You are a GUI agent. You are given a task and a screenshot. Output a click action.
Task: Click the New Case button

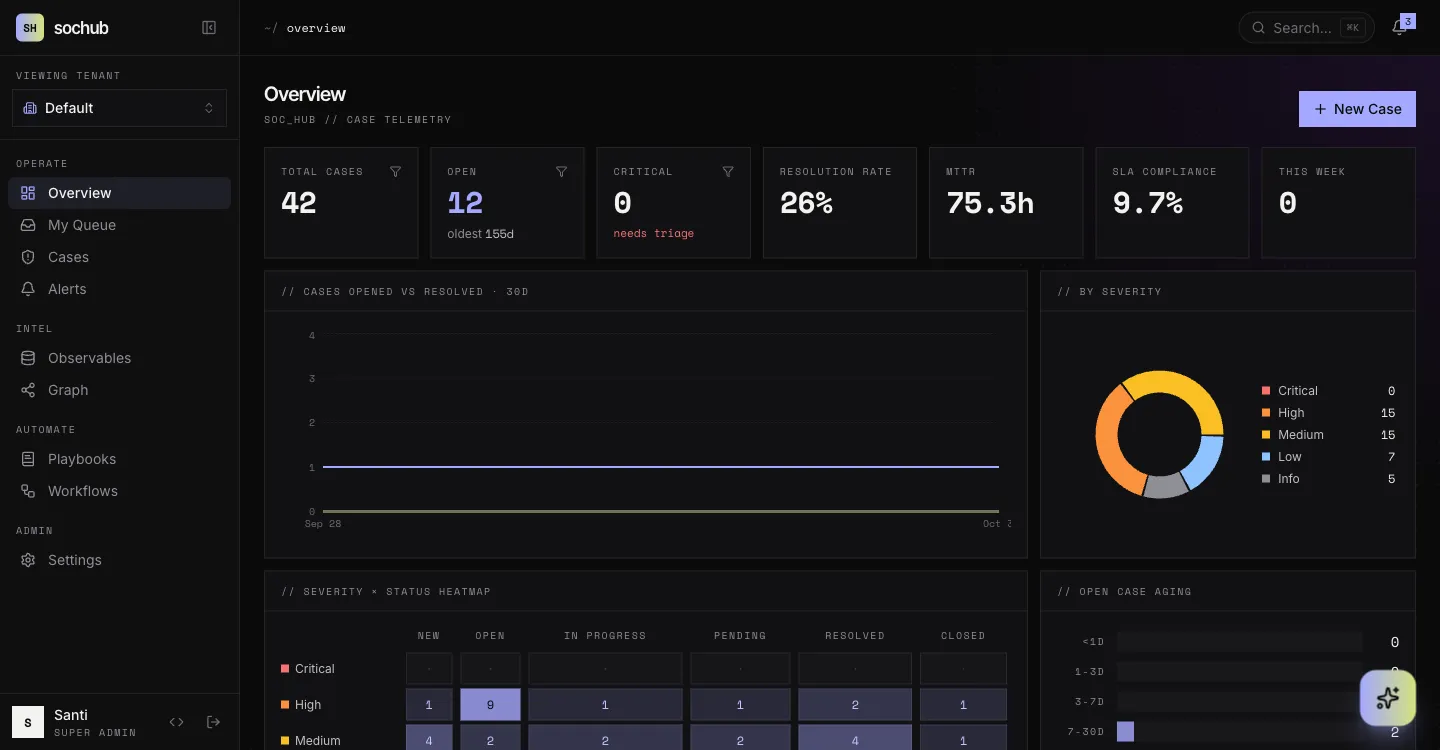point(1357,109)
